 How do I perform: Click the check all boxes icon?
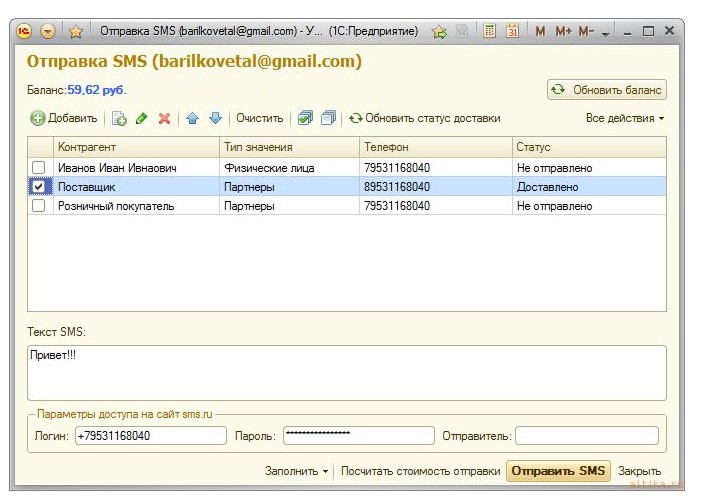click(305, 118)
